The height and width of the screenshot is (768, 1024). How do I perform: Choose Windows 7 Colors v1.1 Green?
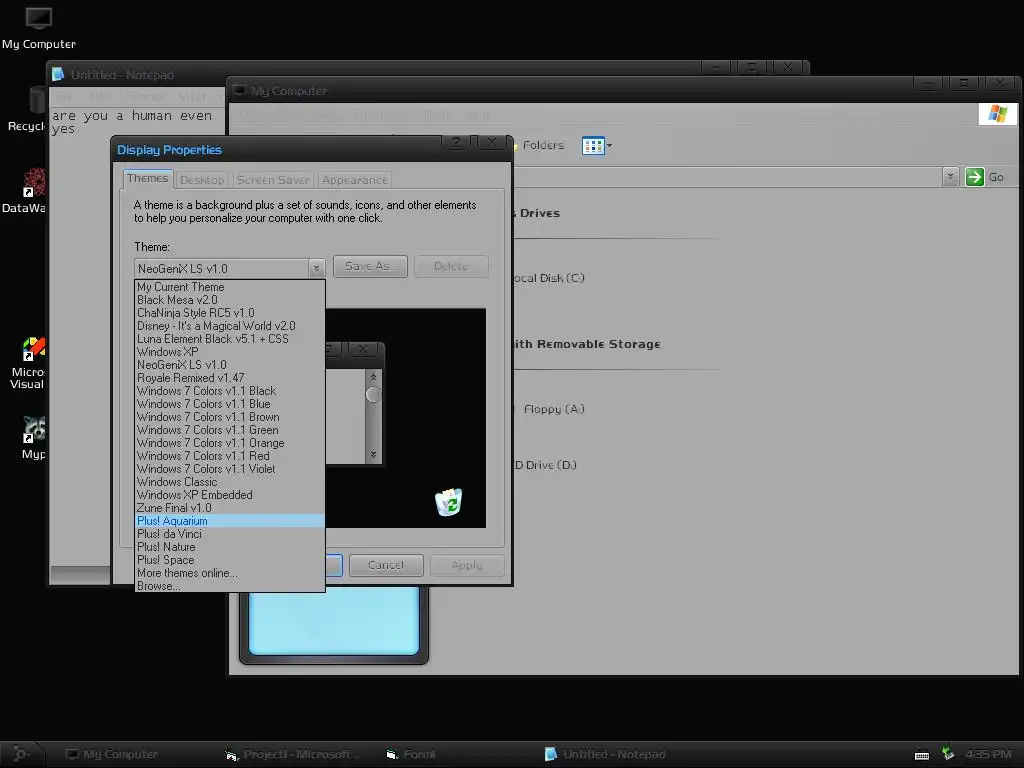point(230,430)
